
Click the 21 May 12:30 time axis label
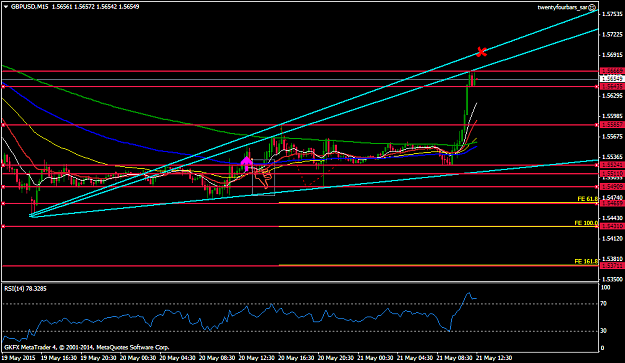(494, 358)
